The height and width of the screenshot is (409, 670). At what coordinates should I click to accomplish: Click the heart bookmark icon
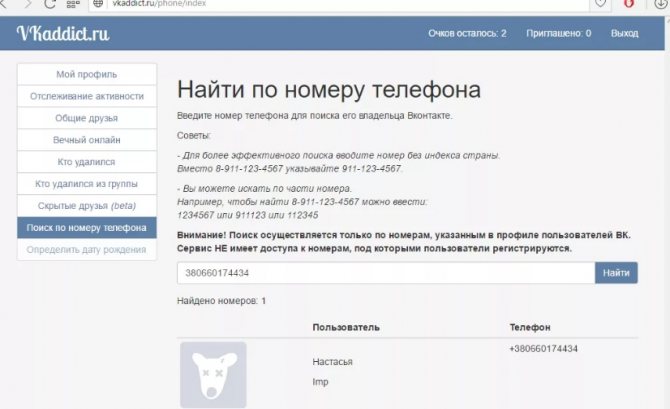(x=601, y=3)
